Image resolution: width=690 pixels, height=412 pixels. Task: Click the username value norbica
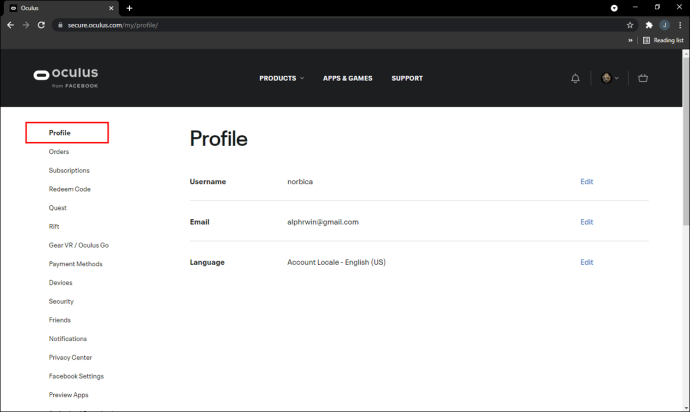coord(300,181)
